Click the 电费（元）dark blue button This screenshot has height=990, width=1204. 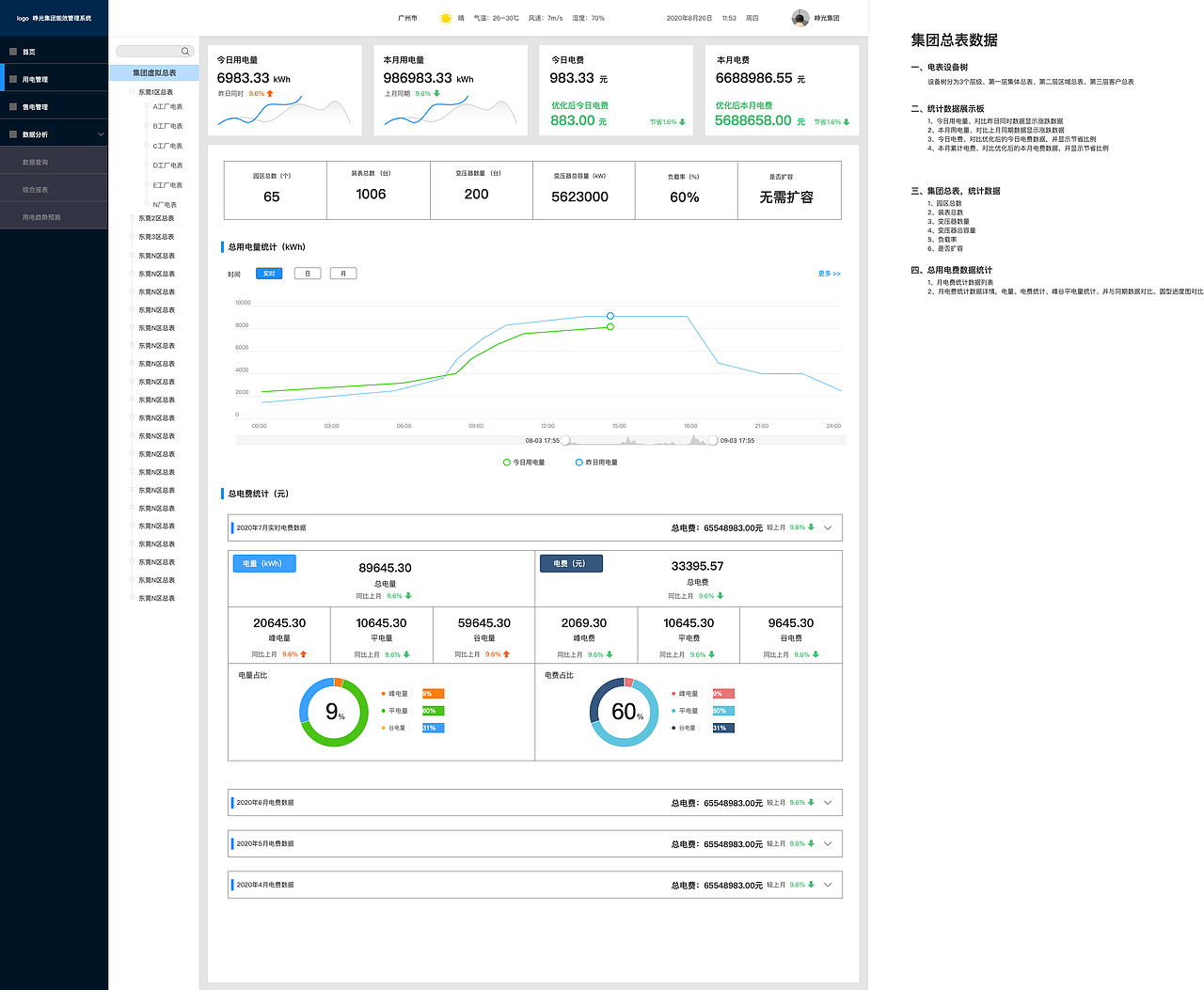point(571,563)
